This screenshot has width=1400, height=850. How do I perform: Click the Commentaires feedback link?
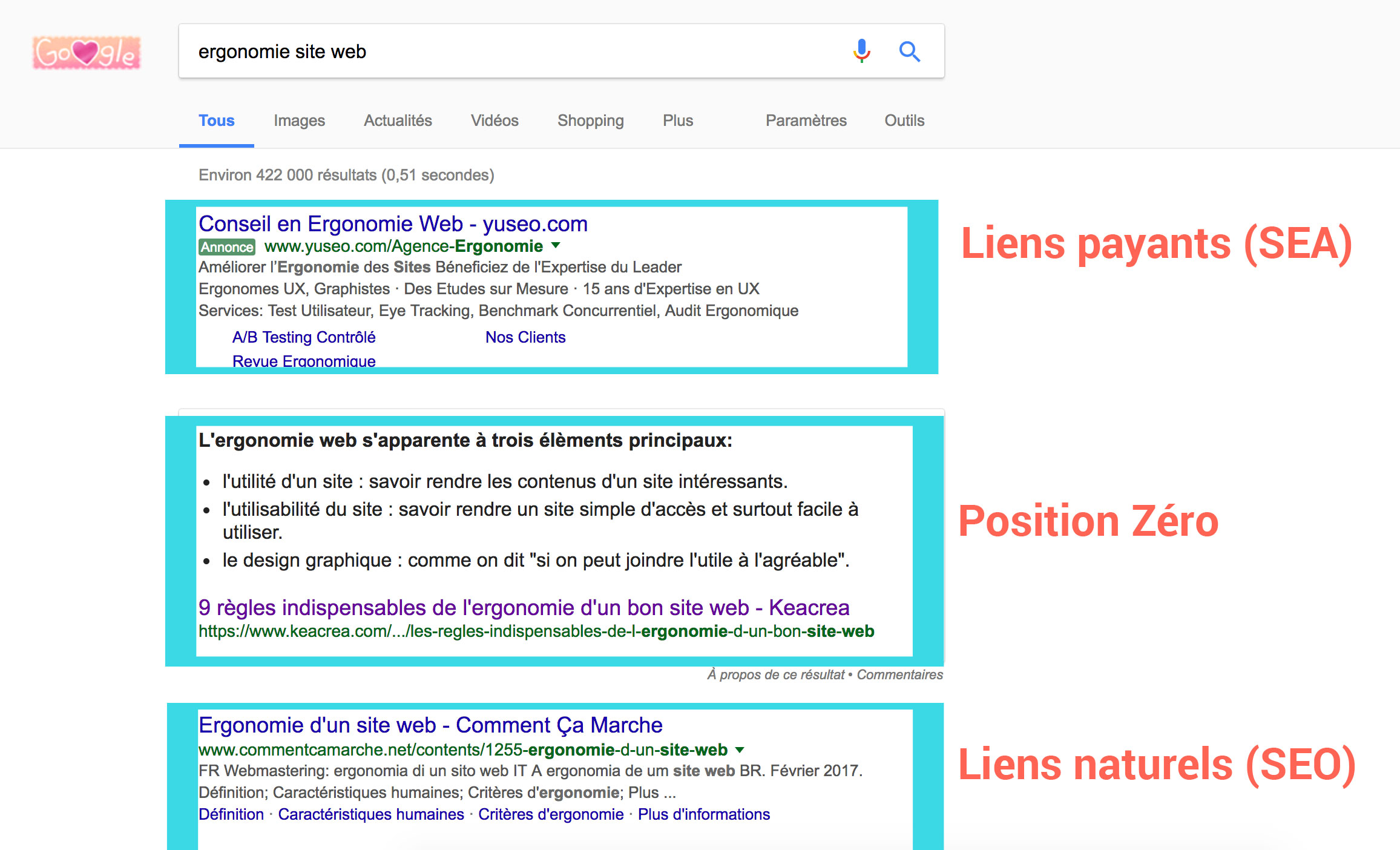click(899, 674)
